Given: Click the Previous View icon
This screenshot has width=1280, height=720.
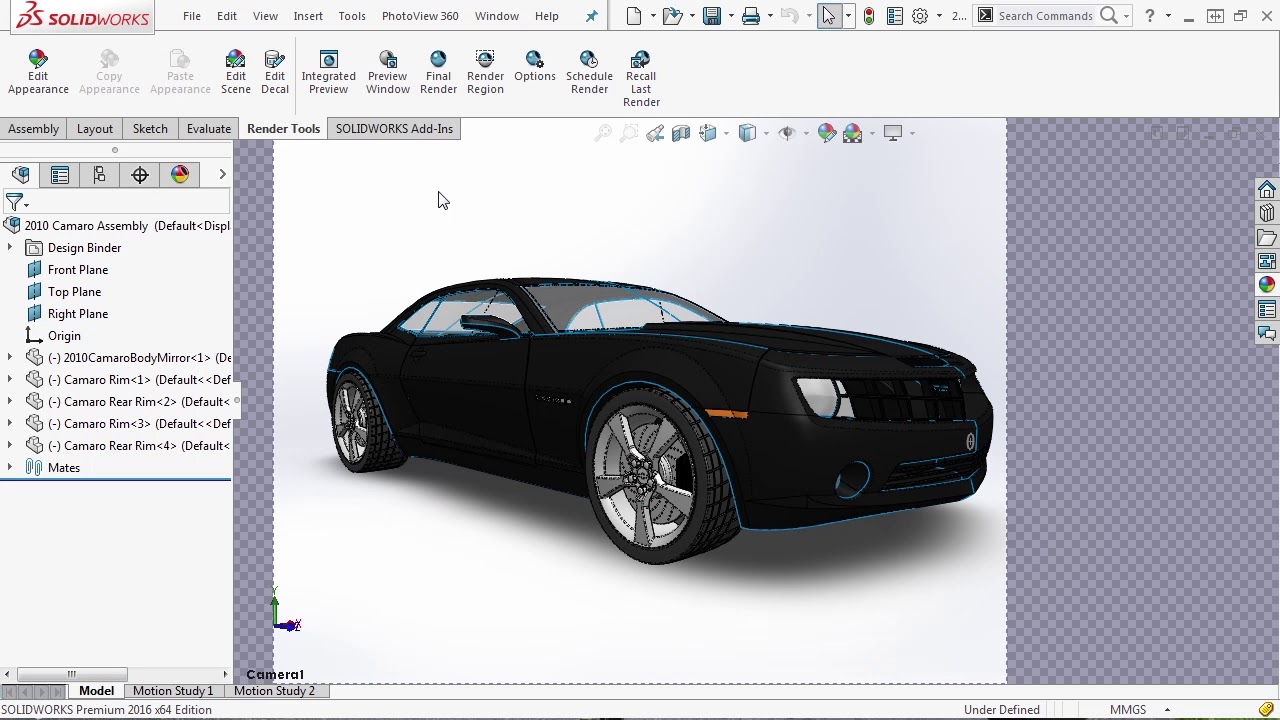Looking at the screenshot, I should point(655,133).
